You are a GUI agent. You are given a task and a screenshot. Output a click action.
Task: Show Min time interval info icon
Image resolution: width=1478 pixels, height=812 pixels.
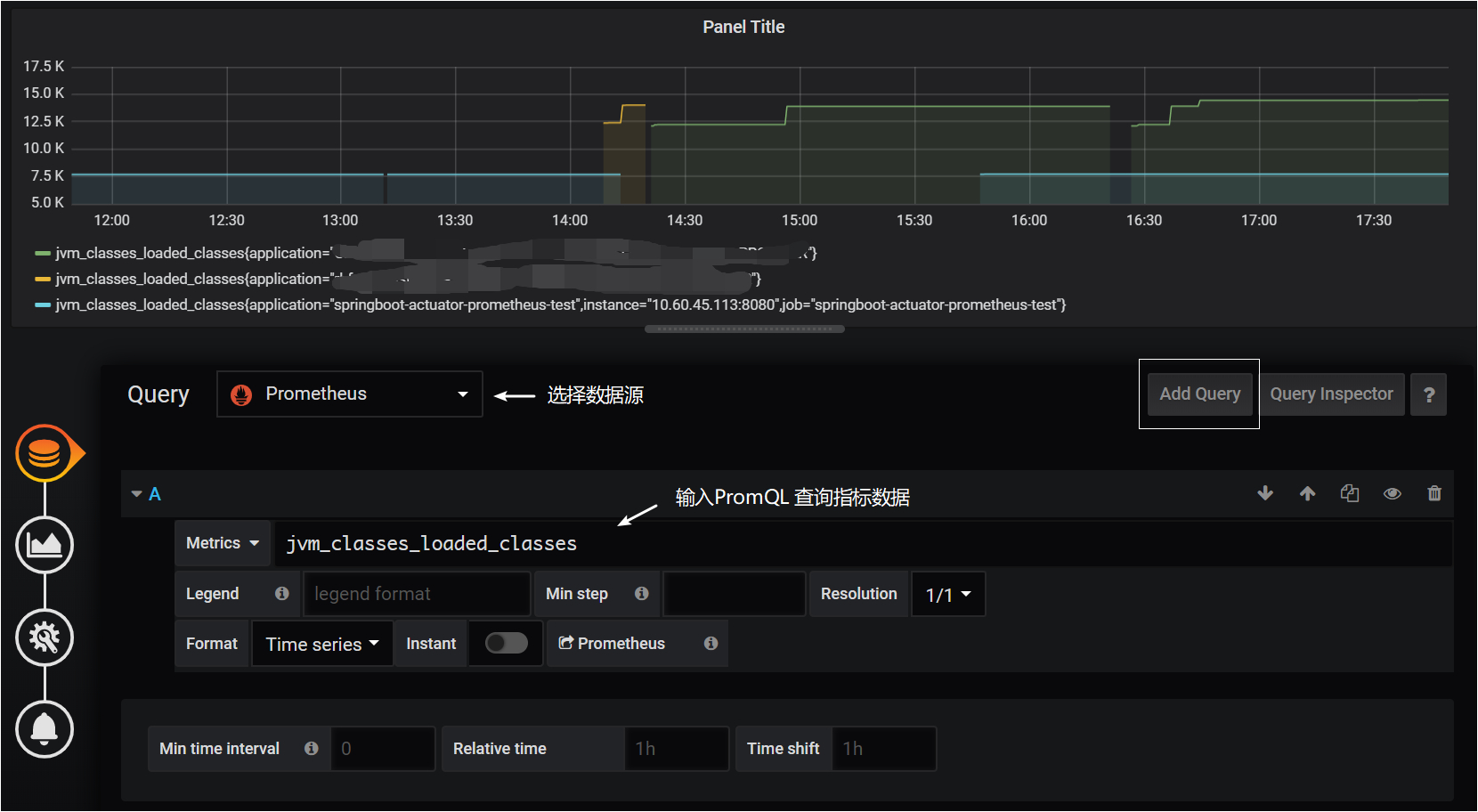tap(312, 748)
